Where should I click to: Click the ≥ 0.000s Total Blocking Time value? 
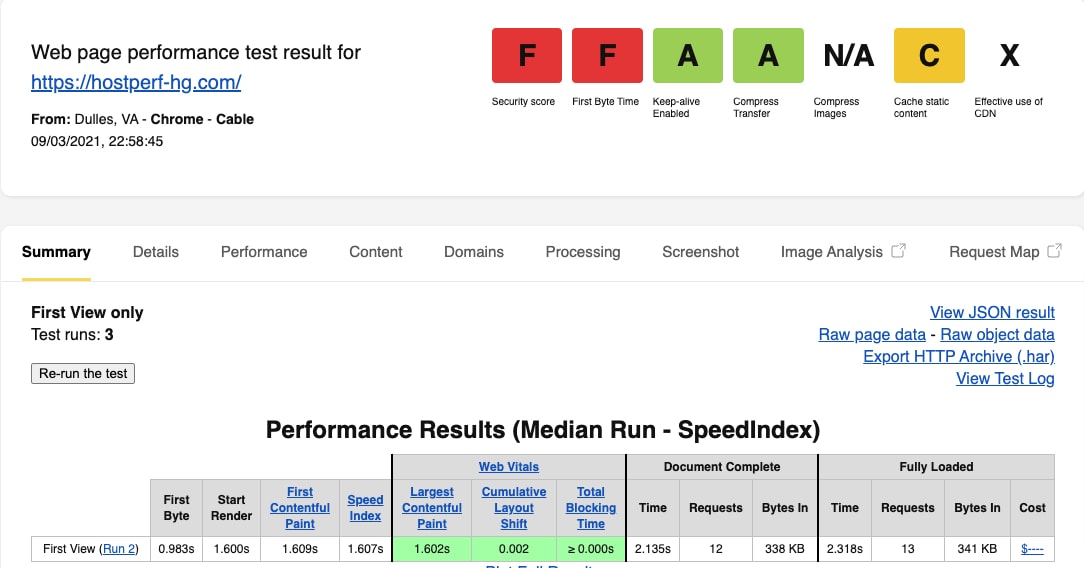[x=590, y=549]
